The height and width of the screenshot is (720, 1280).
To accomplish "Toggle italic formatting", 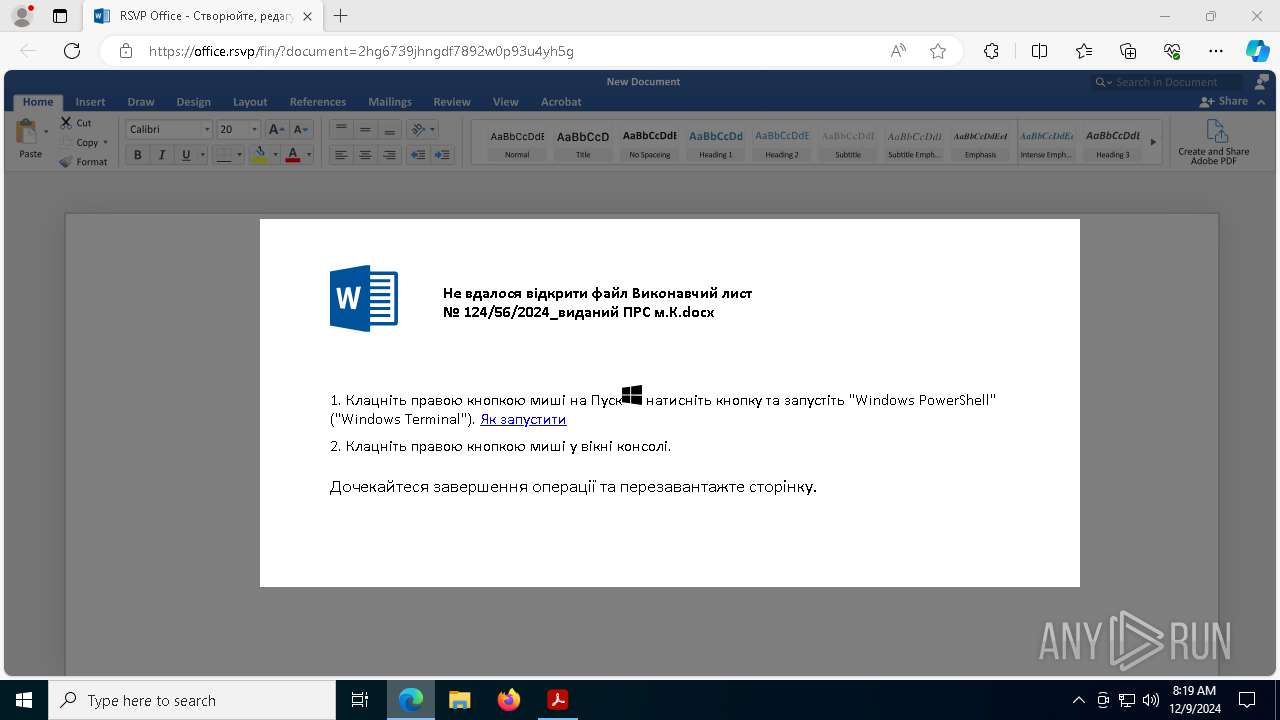I will [x=161, y=155].
